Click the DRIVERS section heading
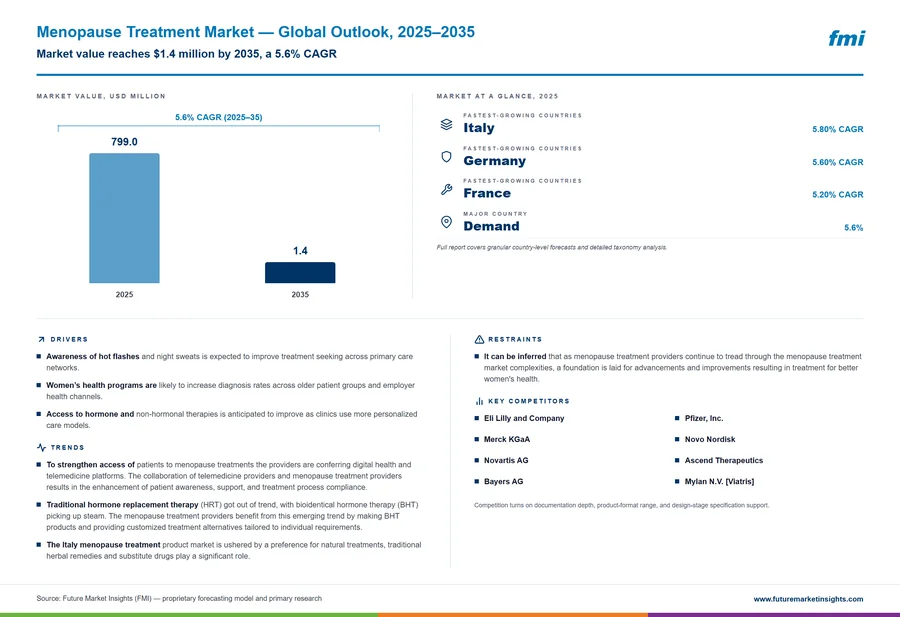Viewport: 900px width, 617px height. pyautogui.click(x=69, y=339)
